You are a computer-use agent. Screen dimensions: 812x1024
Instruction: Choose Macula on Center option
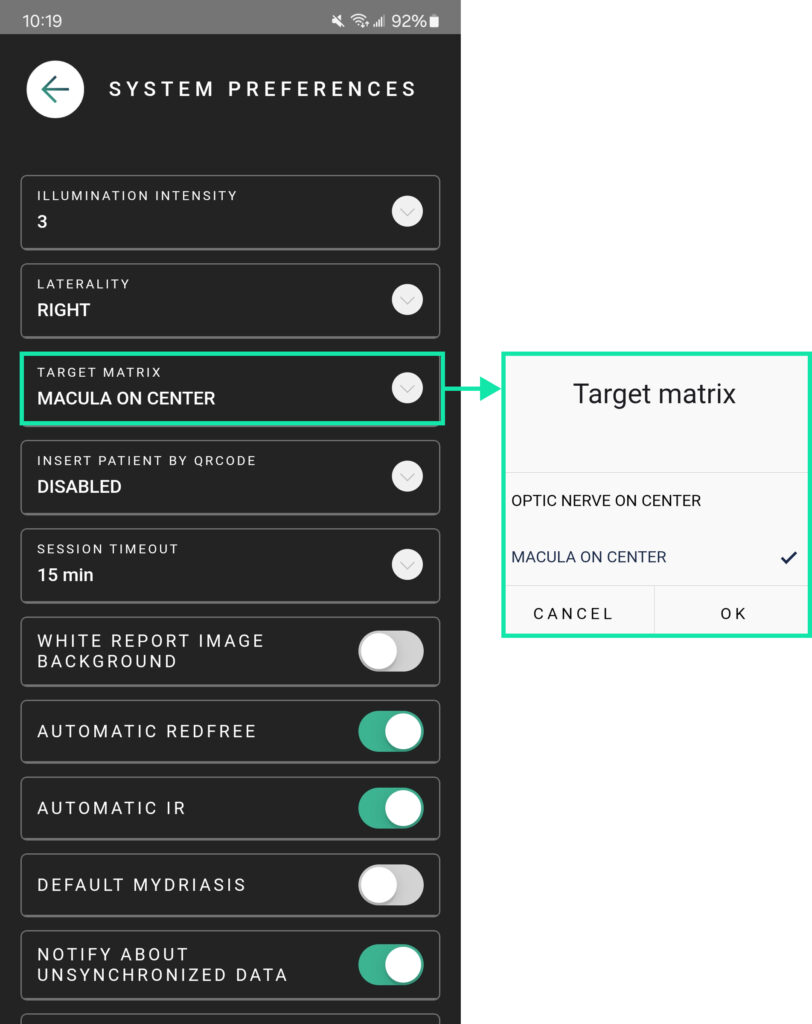[x=589, y=557]
